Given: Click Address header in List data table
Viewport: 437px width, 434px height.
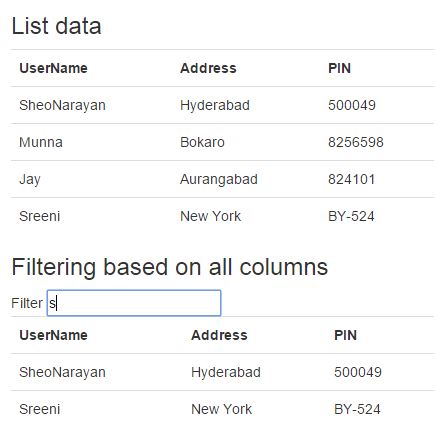Looking at the screenshot, I should [208, 68].
